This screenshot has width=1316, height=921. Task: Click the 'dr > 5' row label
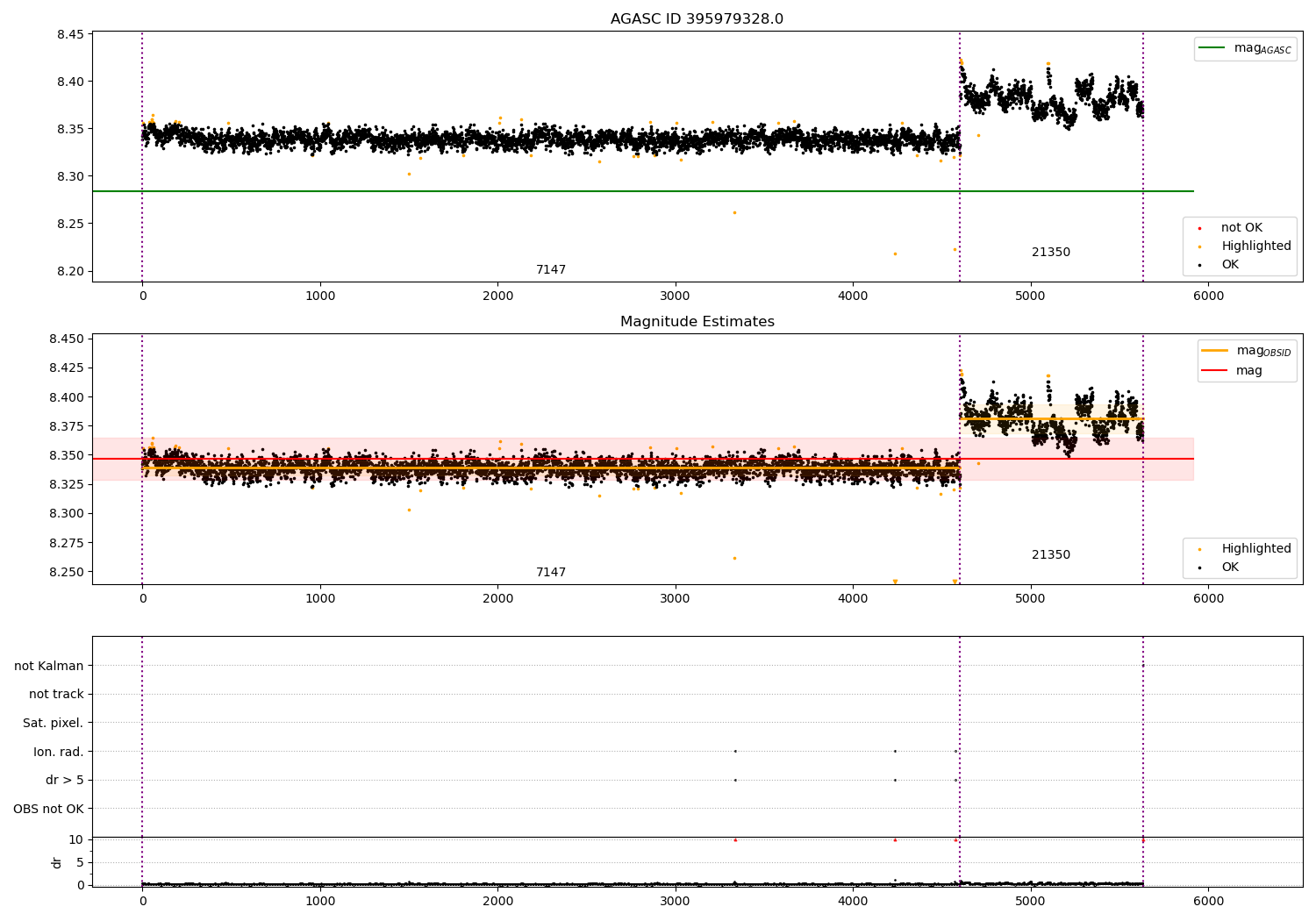click(65, 780)
